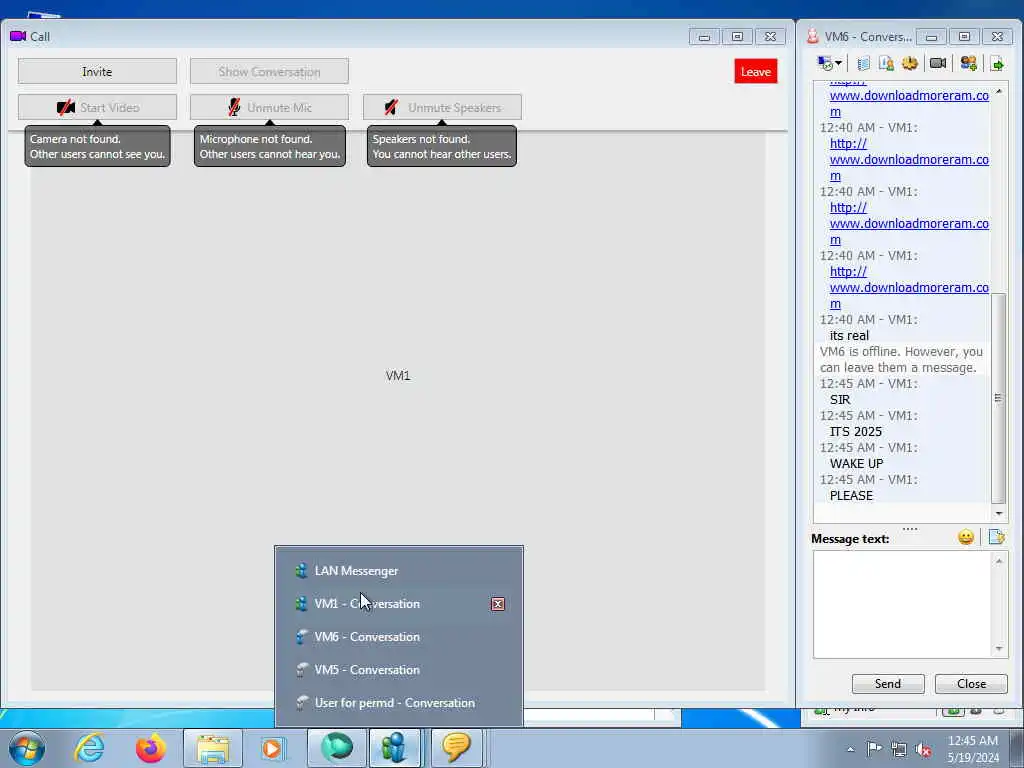1024x768 pixels.
Task: Click the 'ITS 2025' chat message
Action: tap(856, 432)
